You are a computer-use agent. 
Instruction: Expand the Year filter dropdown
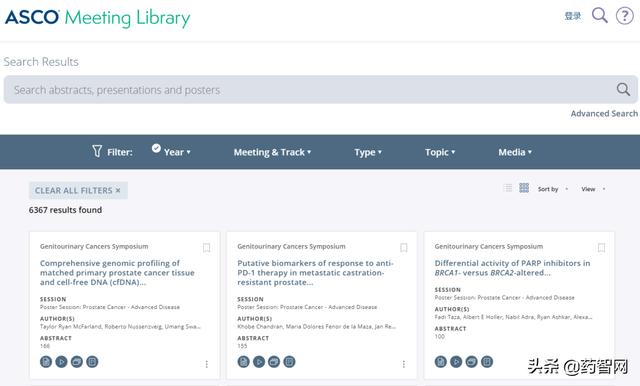[177, 152]
